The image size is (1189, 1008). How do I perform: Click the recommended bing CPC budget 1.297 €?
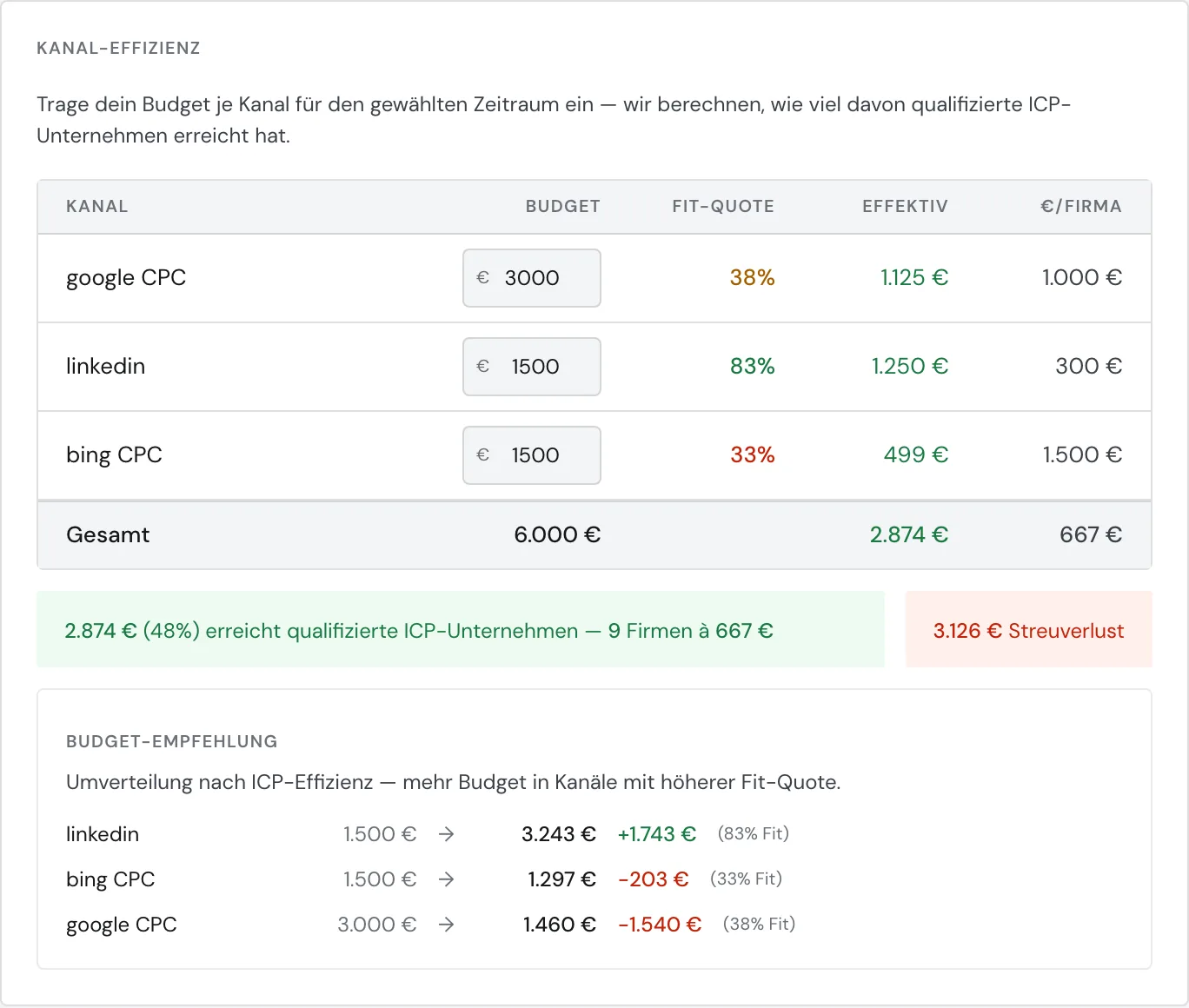pos(561,879)
